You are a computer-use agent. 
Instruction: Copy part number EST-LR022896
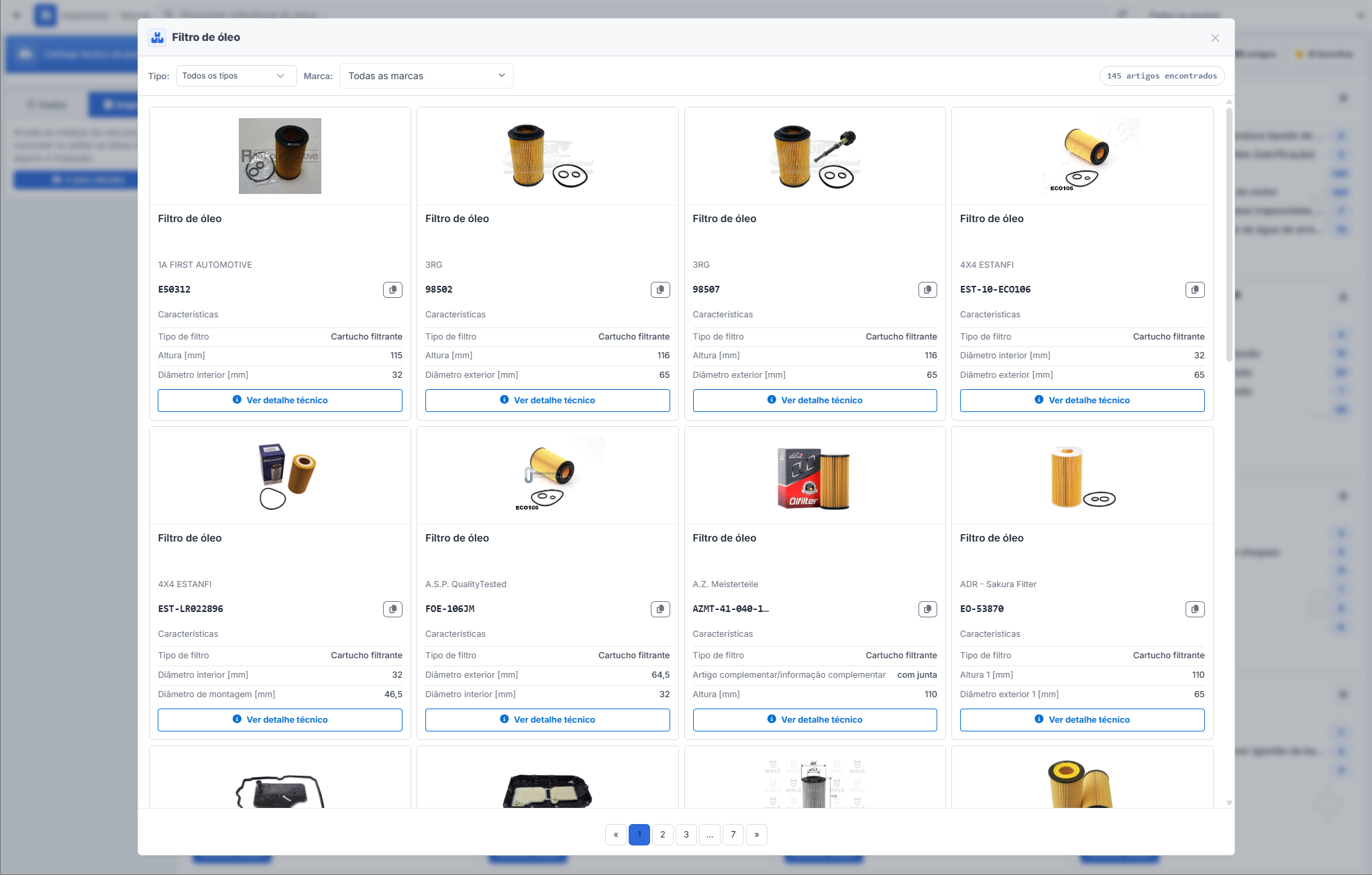point(392,609)
